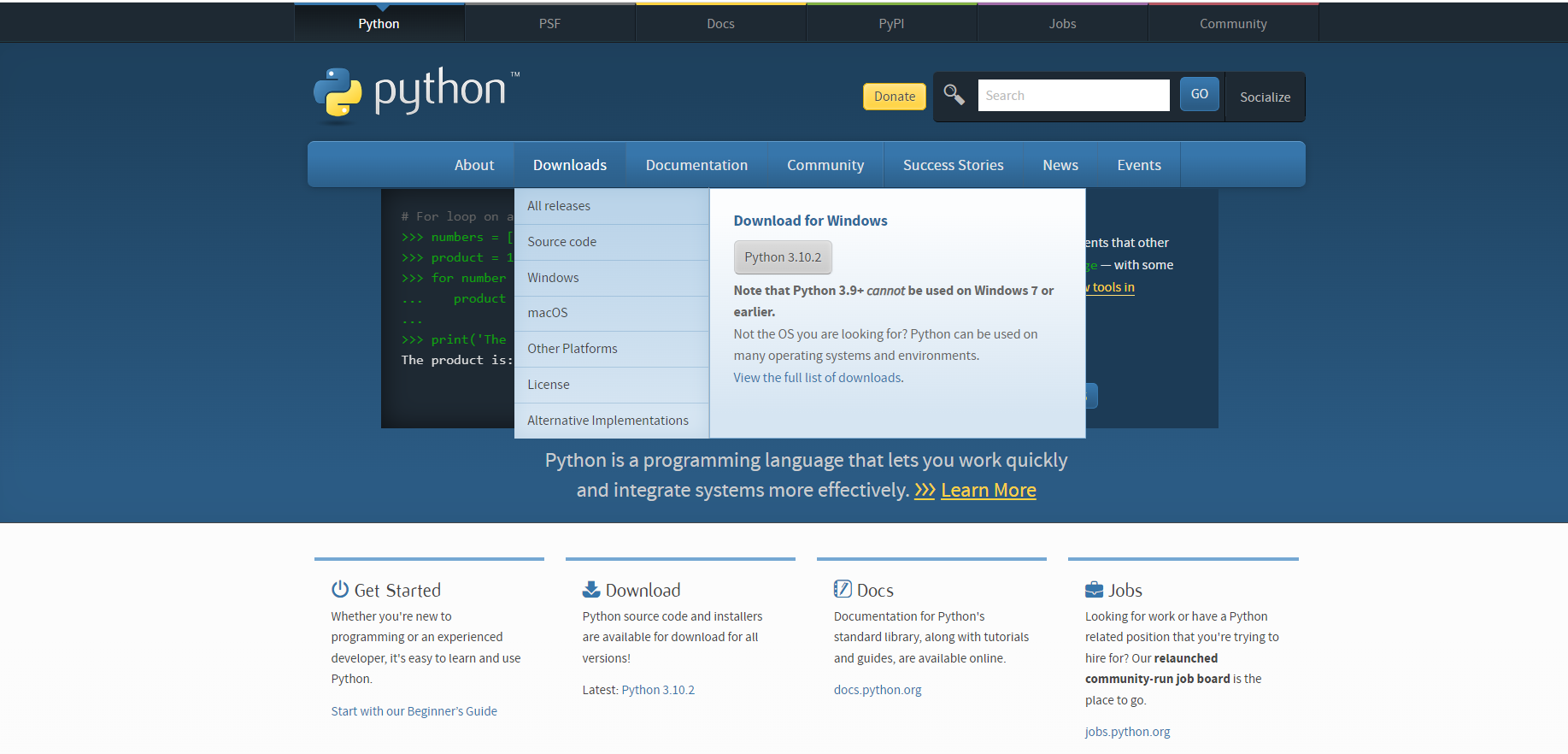Switch to the PyPI top tab
Screen dimensions: 1568x754
point(891,24)
